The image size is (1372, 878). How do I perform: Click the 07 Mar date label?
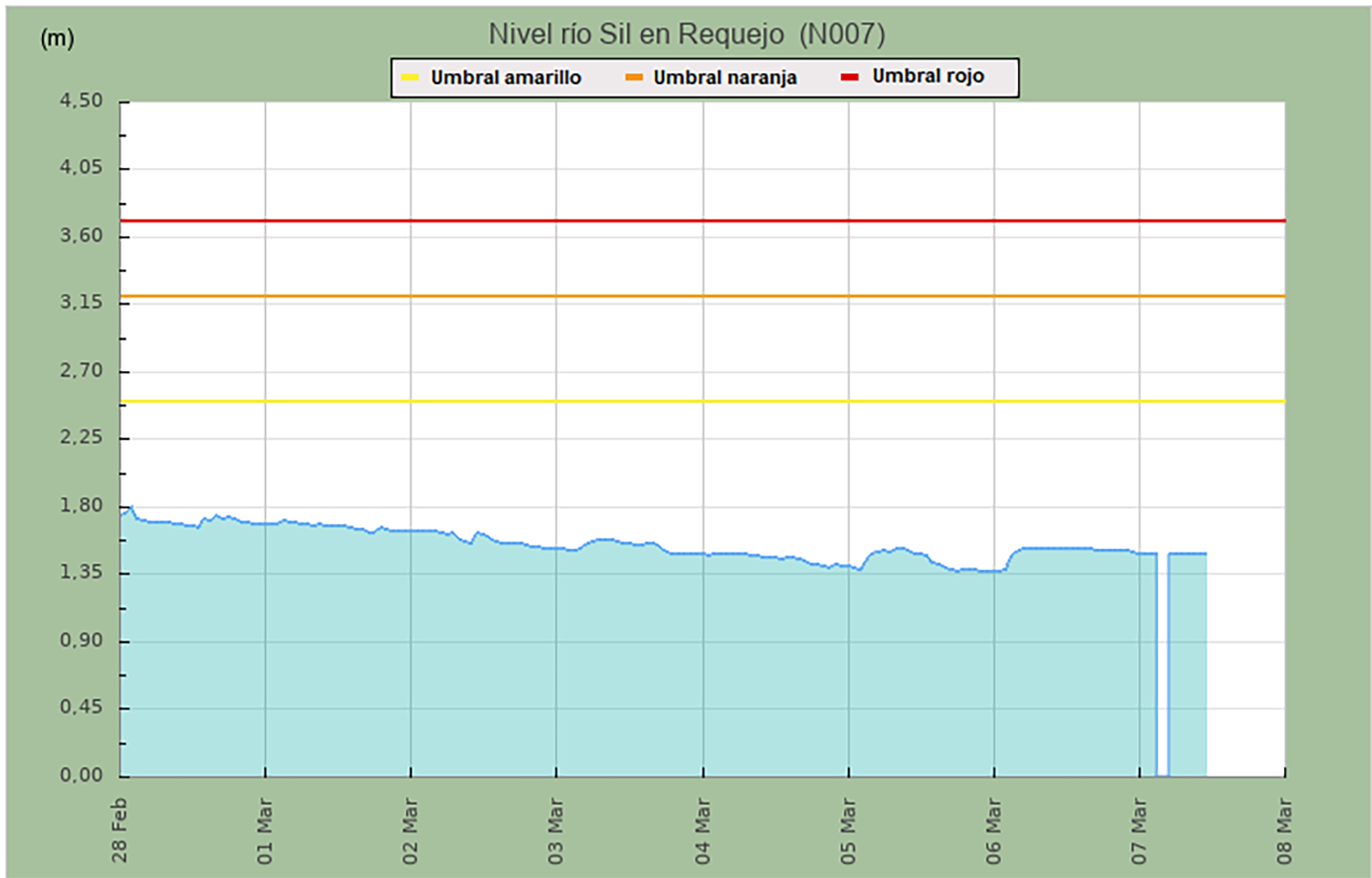(1139, 830)
